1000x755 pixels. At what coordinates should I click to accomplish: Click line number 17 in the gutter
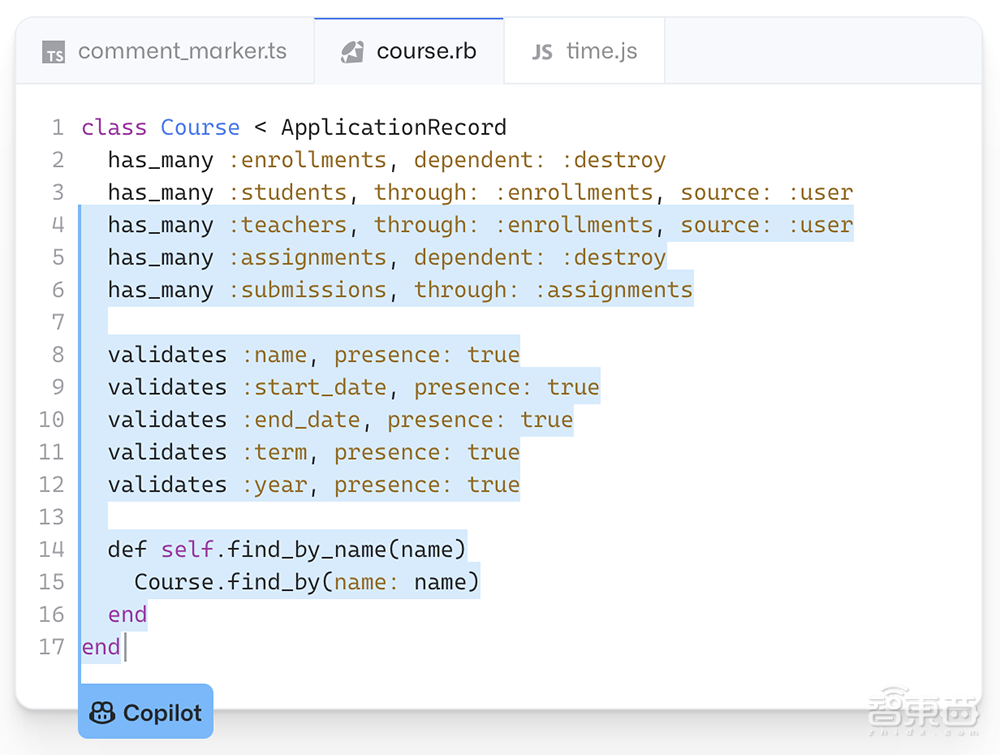pos(51,647)
